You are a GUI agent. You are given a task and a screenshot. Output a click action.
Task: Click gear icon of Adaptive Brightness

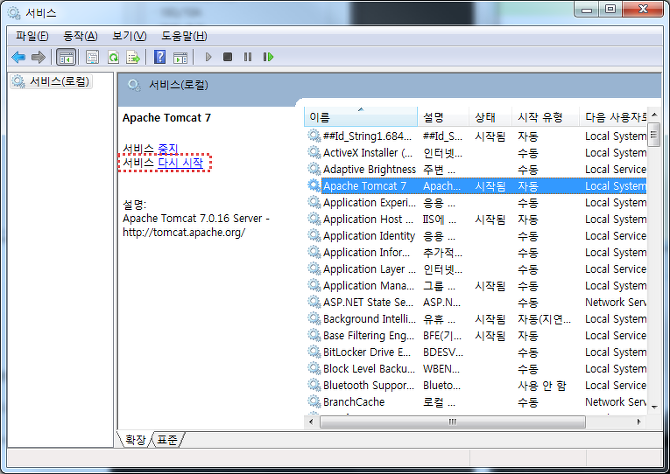pos(314,169)
